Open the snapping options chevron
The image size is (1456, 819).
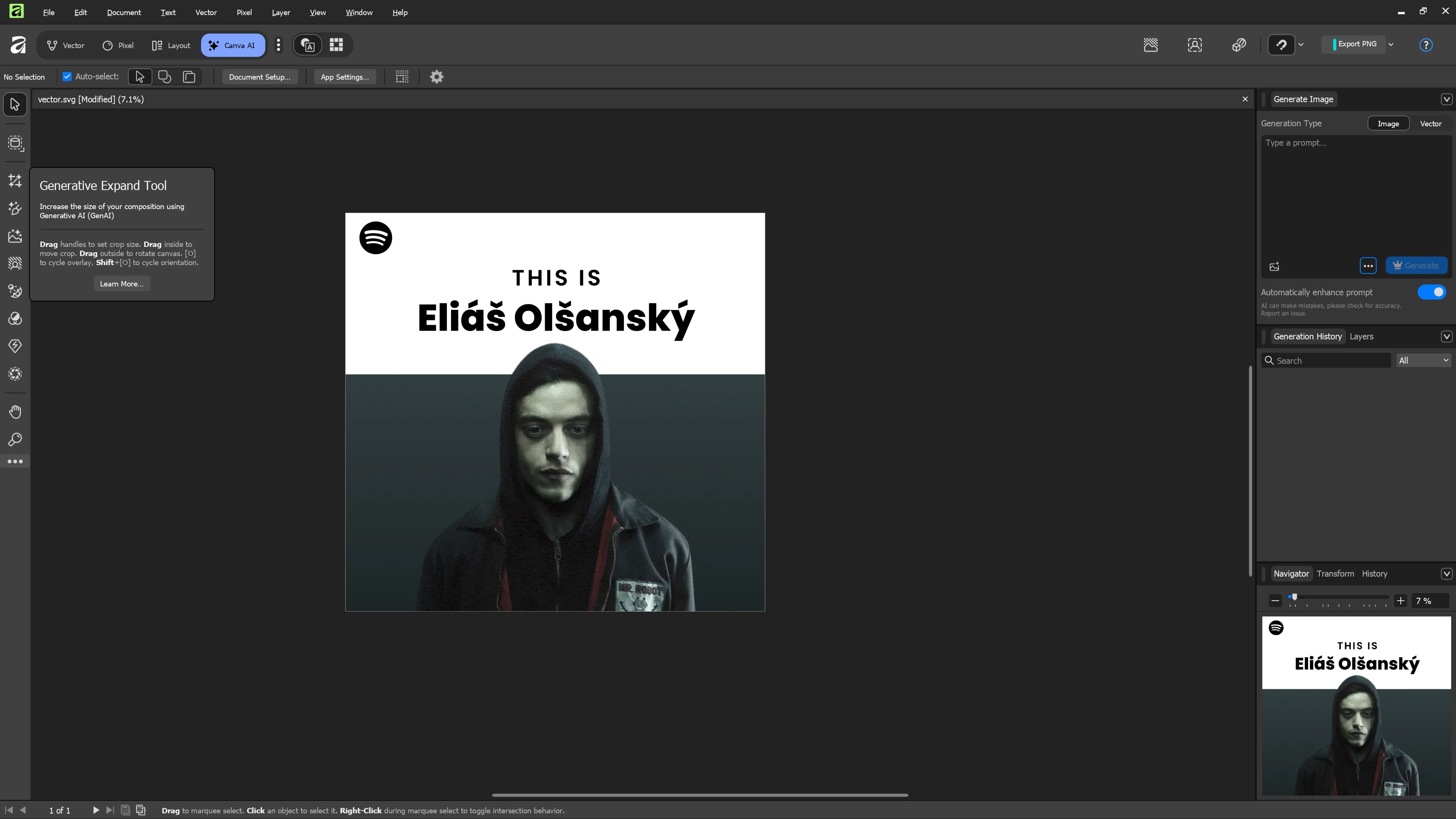click(x=1301, y=45)
